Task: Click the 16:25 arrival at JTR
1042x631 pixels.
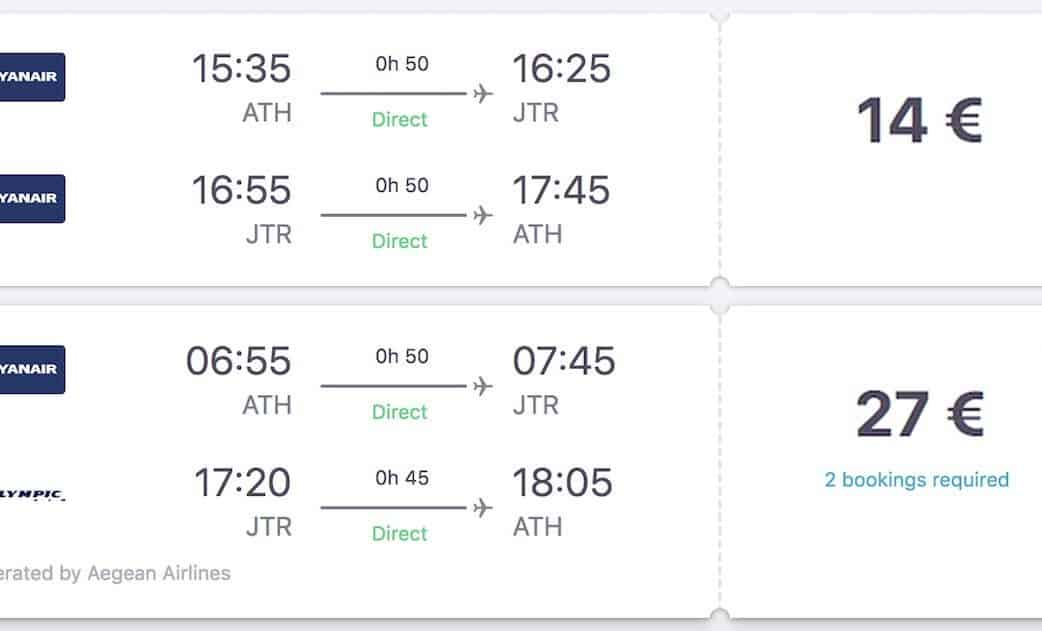Action: coord(561,68)
